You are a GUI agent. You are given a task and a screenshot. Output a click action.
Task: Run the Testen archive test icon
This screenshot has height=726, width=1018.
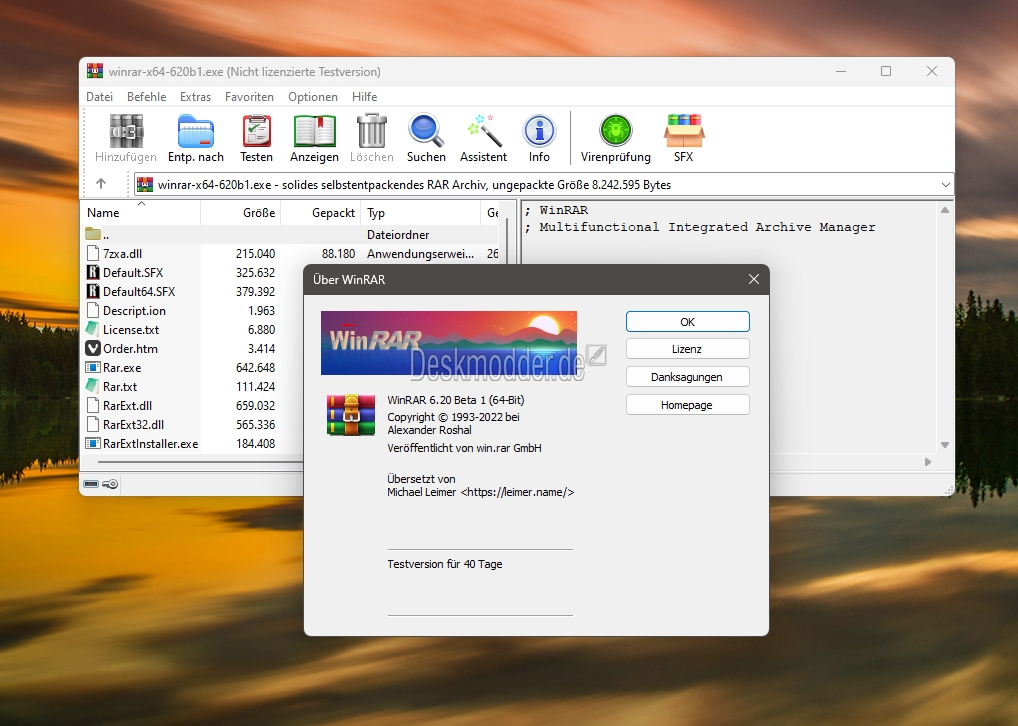pos(256,132)
